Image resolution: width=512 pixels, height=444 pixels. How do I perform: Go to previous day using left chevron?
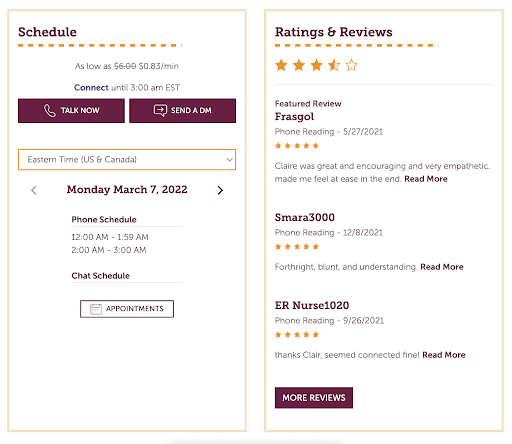click(x=34, y=190)
